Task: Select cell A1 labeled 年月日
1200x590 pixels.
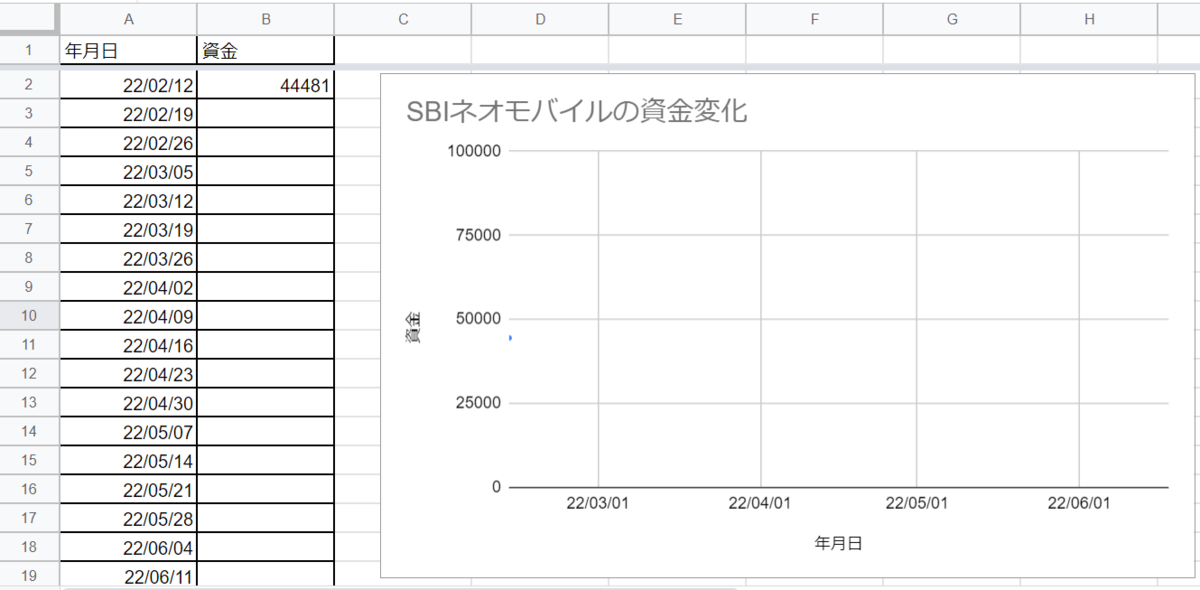Action: [128, 50]
